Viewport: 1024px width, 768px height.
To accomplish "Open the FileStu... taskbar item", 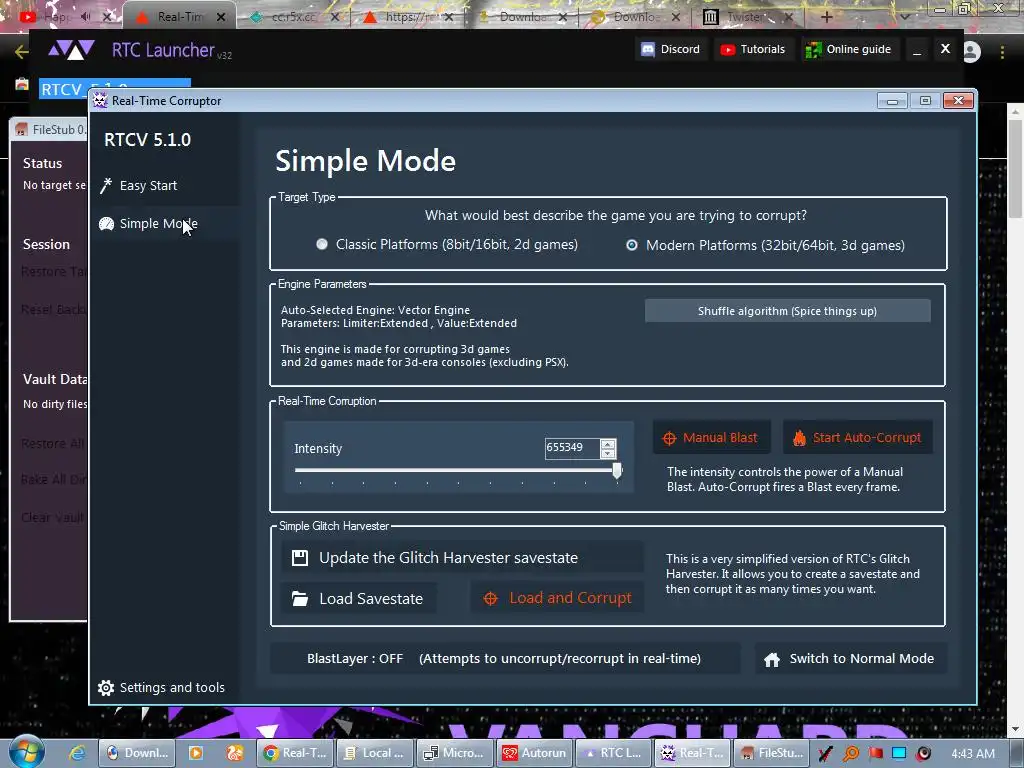I will (772, 753).
